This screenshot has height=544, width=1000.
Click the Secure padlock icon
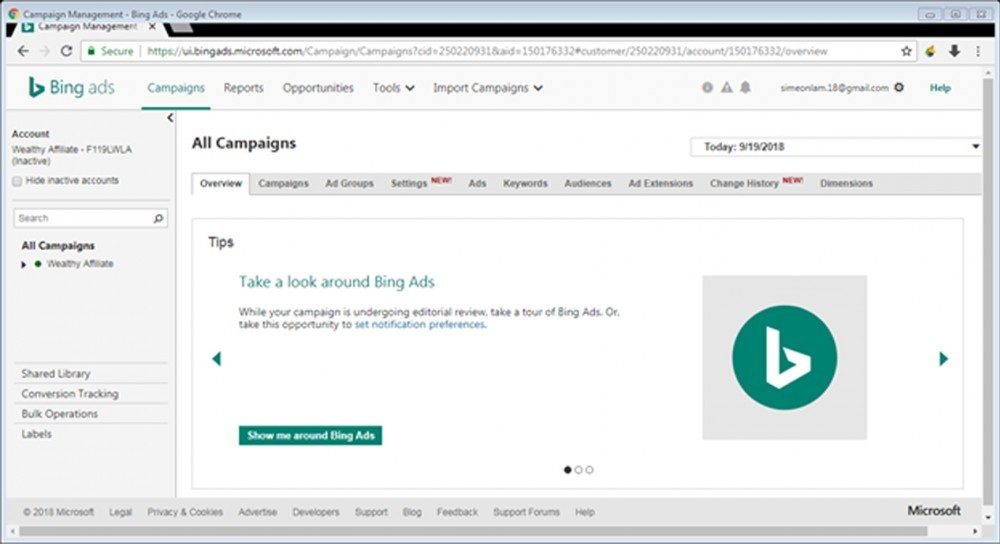pyautogui.click(x=91, y=51)
